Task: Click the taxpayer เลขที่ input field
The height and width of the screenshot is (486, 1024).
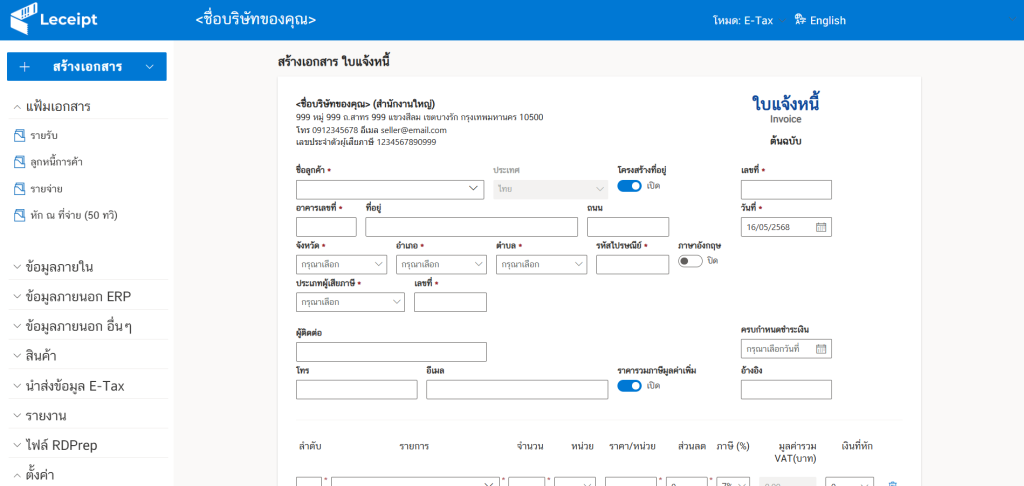Action: (450, 302)
